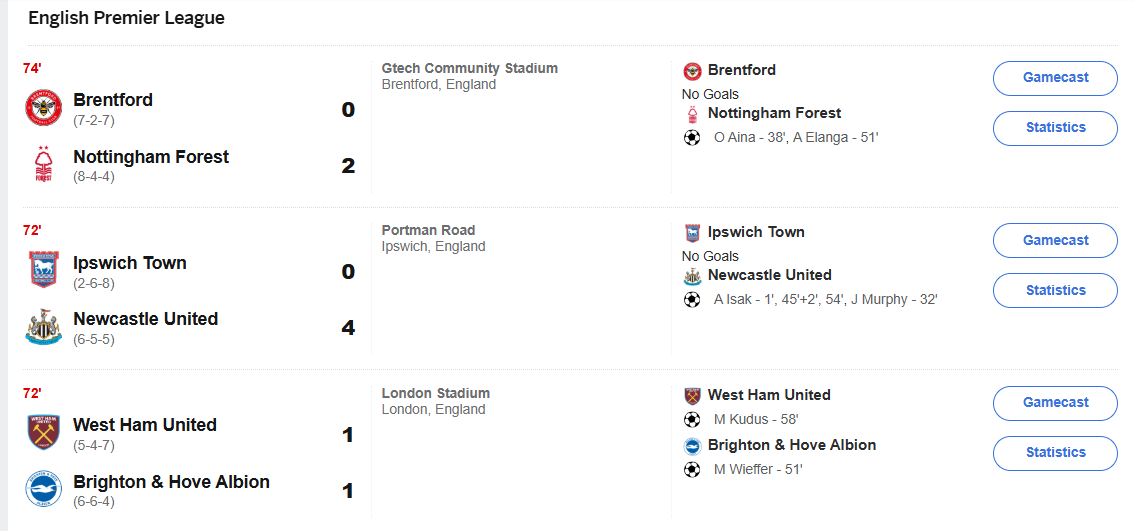The width and height of the screenshot is (1133, 531).
Task: Open Gamecast for West Ham vs Brighton
Action: click(1055, 403)
